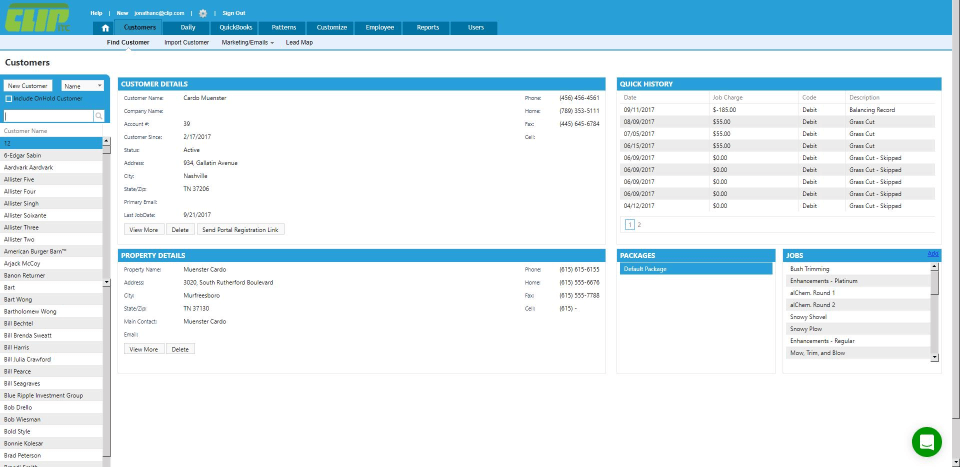Click the customer search magnifier icon
The image size is (960, 467).
99,116
